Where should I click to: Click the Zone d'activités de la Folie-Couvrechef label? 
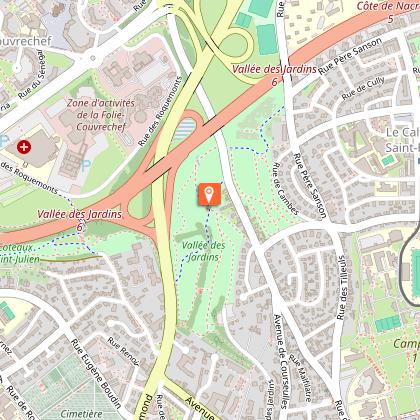point(101,115)
